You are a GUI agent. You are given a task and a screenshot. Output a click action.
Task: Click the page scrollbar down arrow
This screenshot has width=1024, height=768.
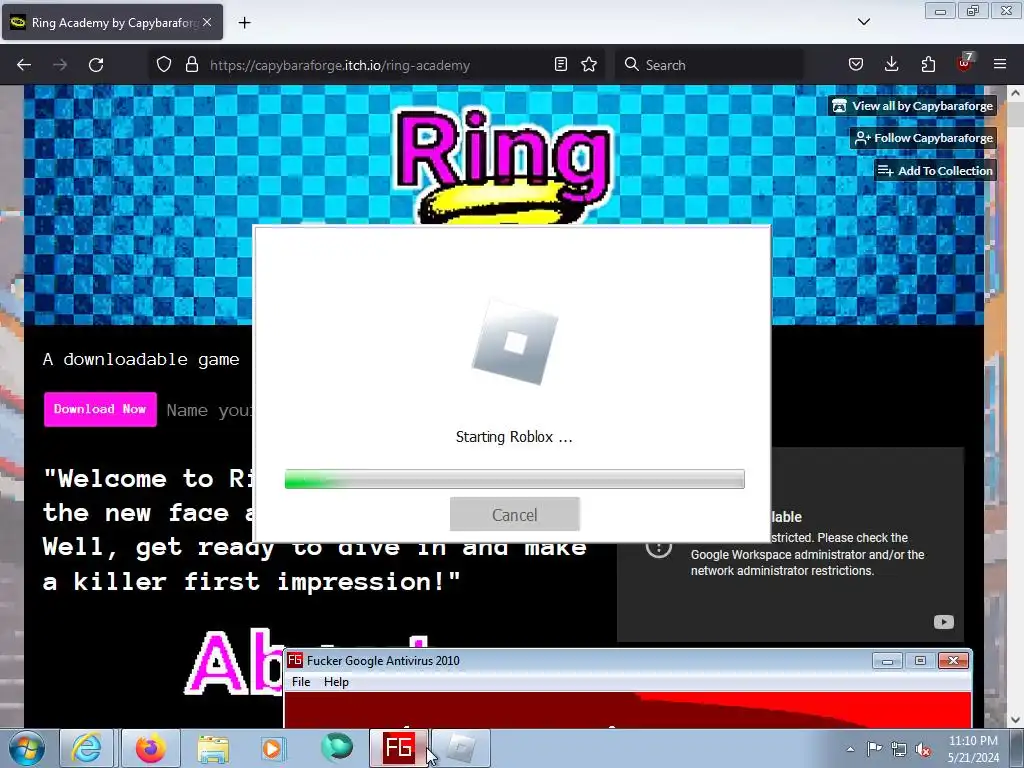click(1015, 720)
